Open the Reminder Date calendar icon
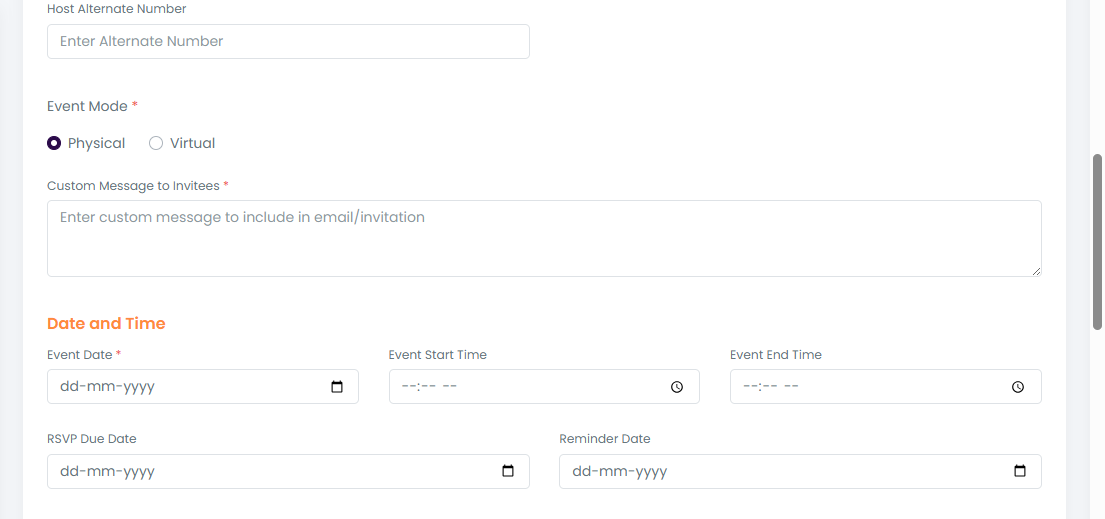The height and width of the screenshot is (519, 1105). [x=1020, y=471]
